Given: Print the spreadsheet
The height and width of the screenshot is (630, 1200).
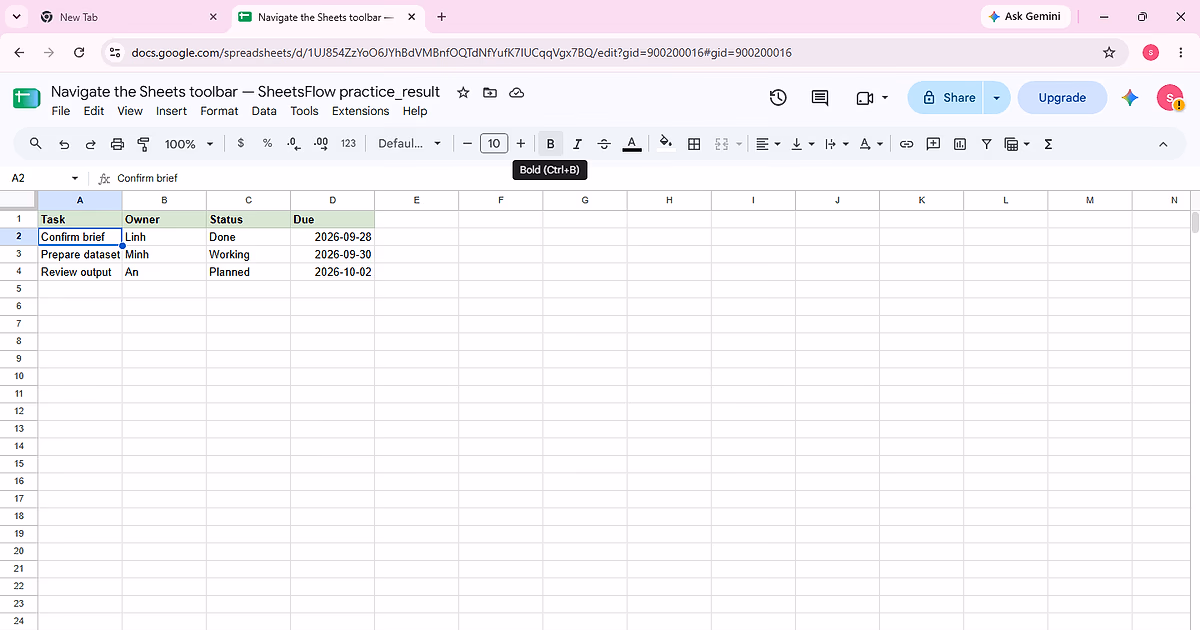Looking at the screenshot, I should point(117,144).
